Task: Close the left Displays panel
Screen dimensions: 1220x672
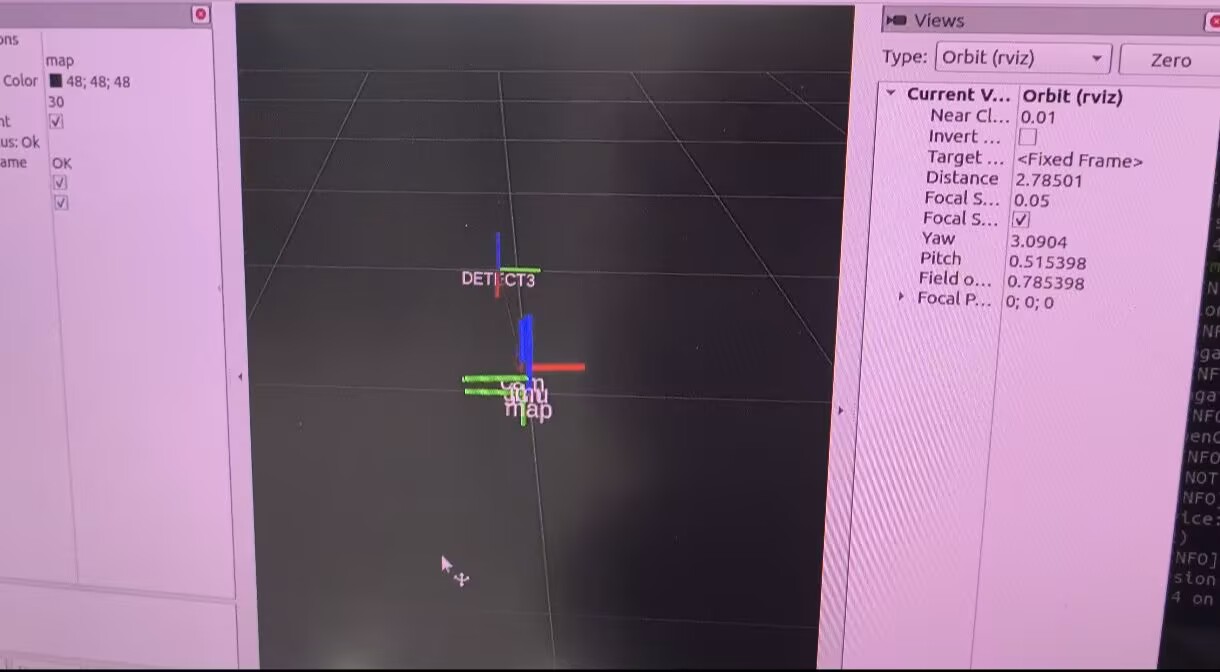Action: point(201,14)
